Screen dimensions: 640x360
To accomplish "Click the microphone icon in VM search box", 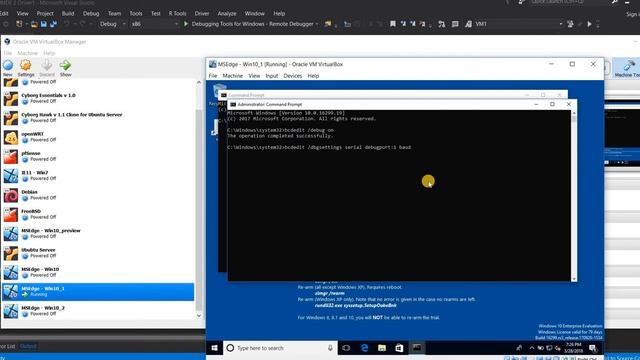I will pos(330,348).
